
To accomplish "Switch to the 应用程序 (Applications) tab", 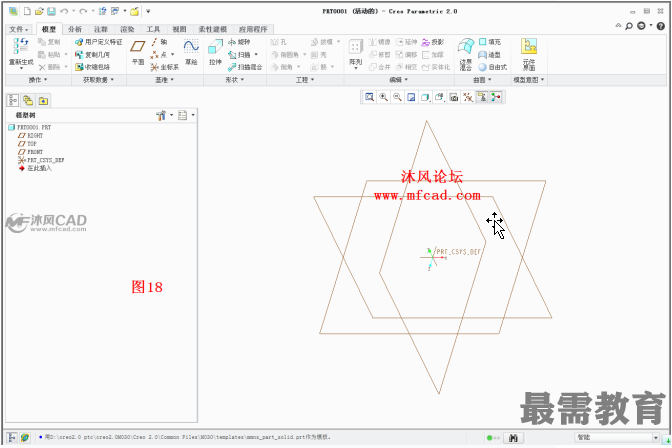I will pos(253,29).
